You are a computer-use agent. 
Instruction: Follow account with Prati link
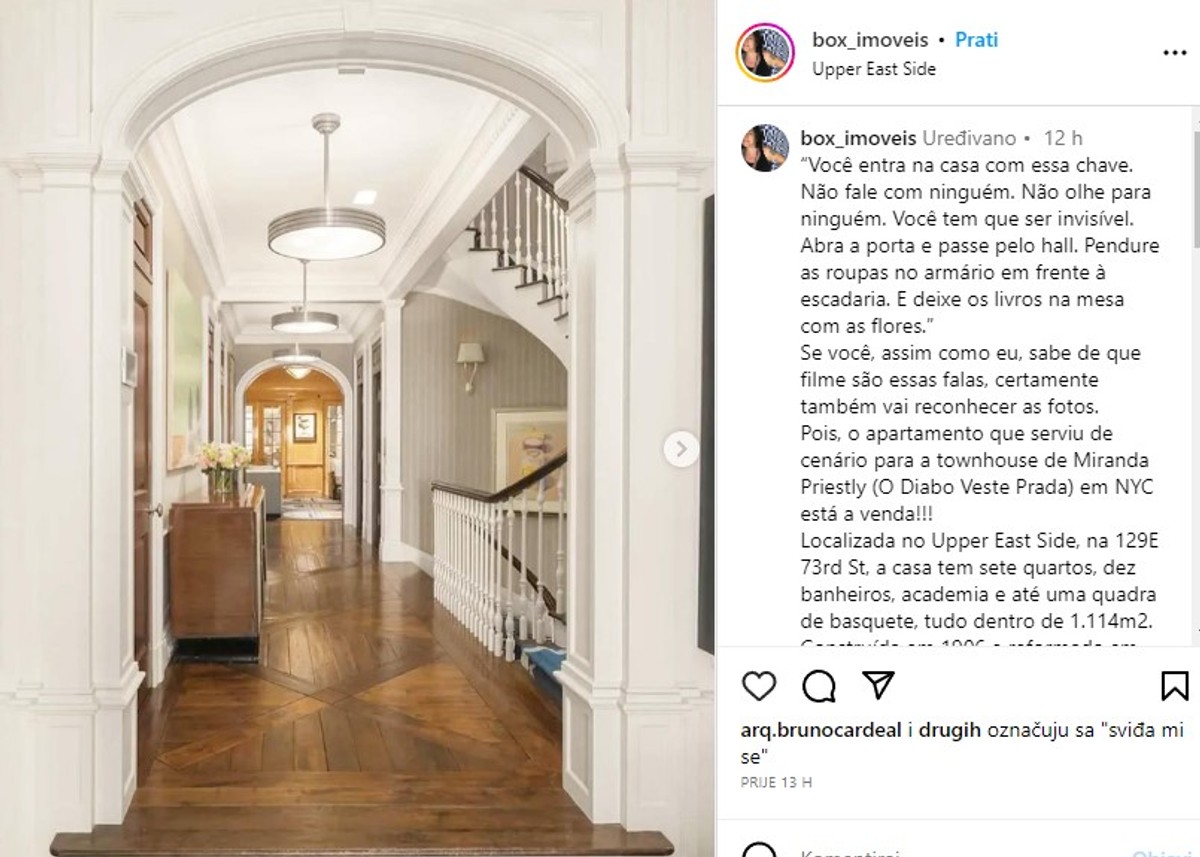pos(976,40)
